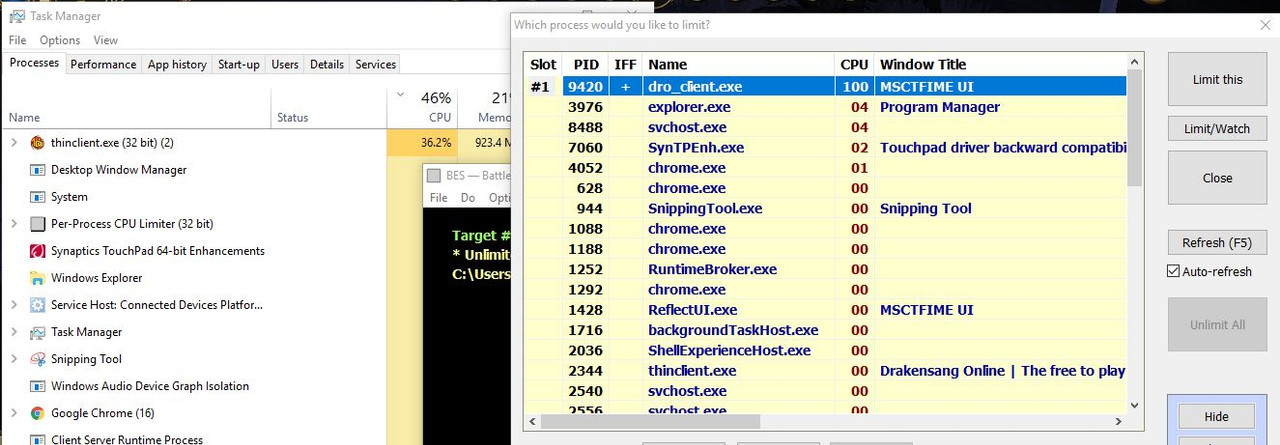
Task: Open Task Manager File menu
Action: pyautogui.click(x=17, y=40)
